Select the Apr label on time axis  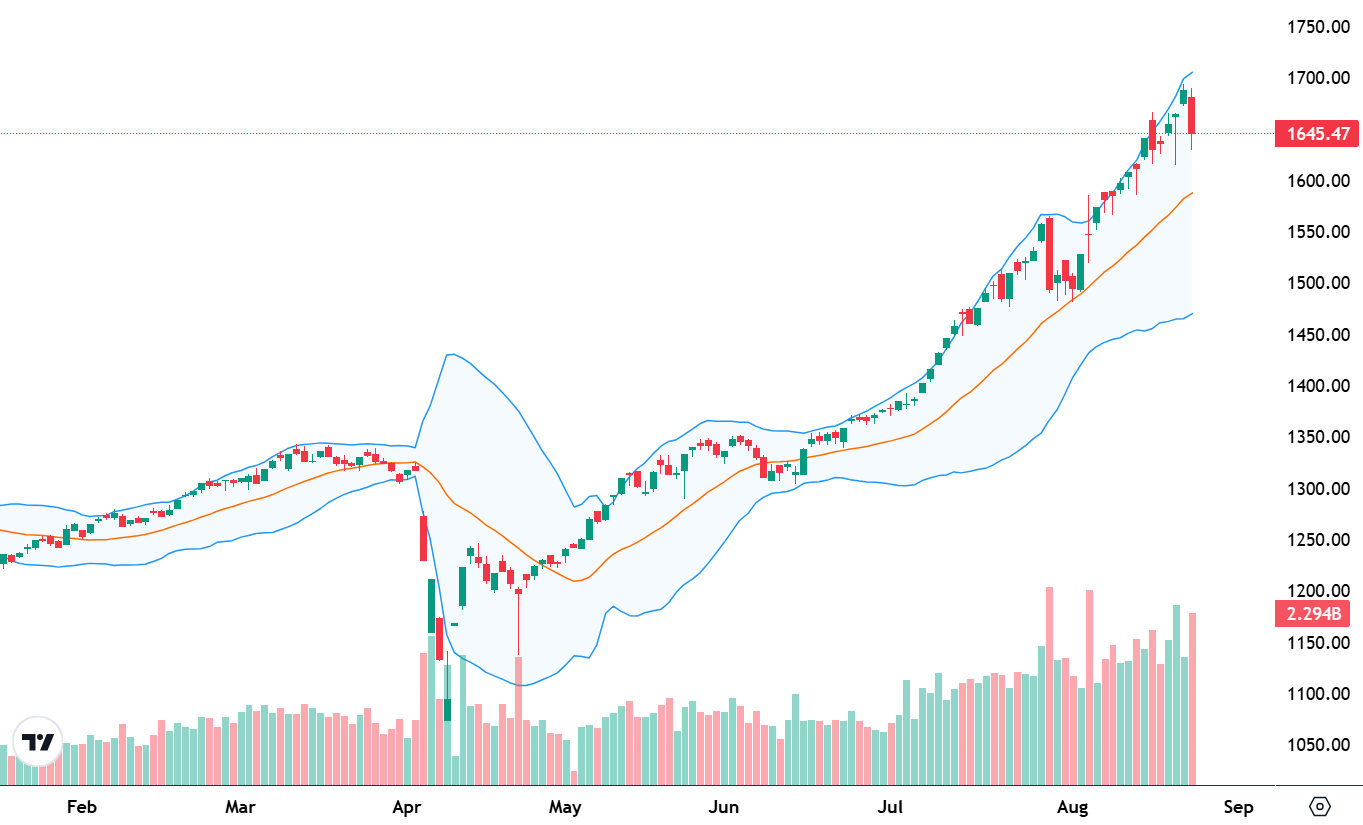406,807
